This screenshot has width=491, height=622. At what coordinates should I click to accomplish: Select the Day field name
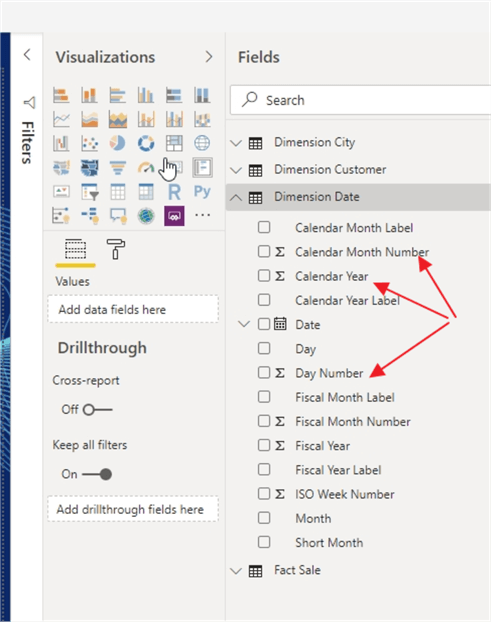(305, 349)
